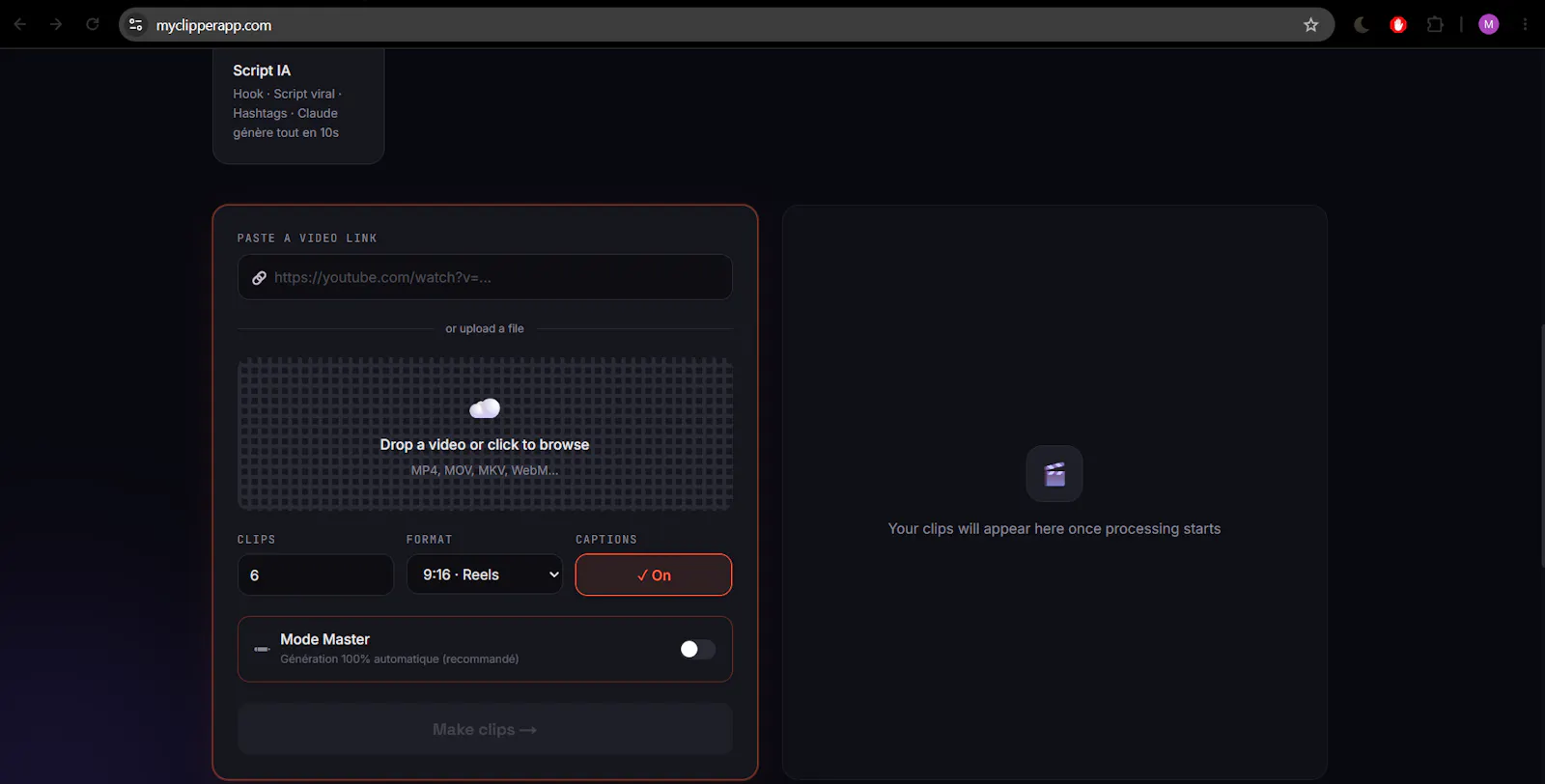Click the 'CAPTIONS' label
This screenshot has height=784, width=1545.
(606, 540)
